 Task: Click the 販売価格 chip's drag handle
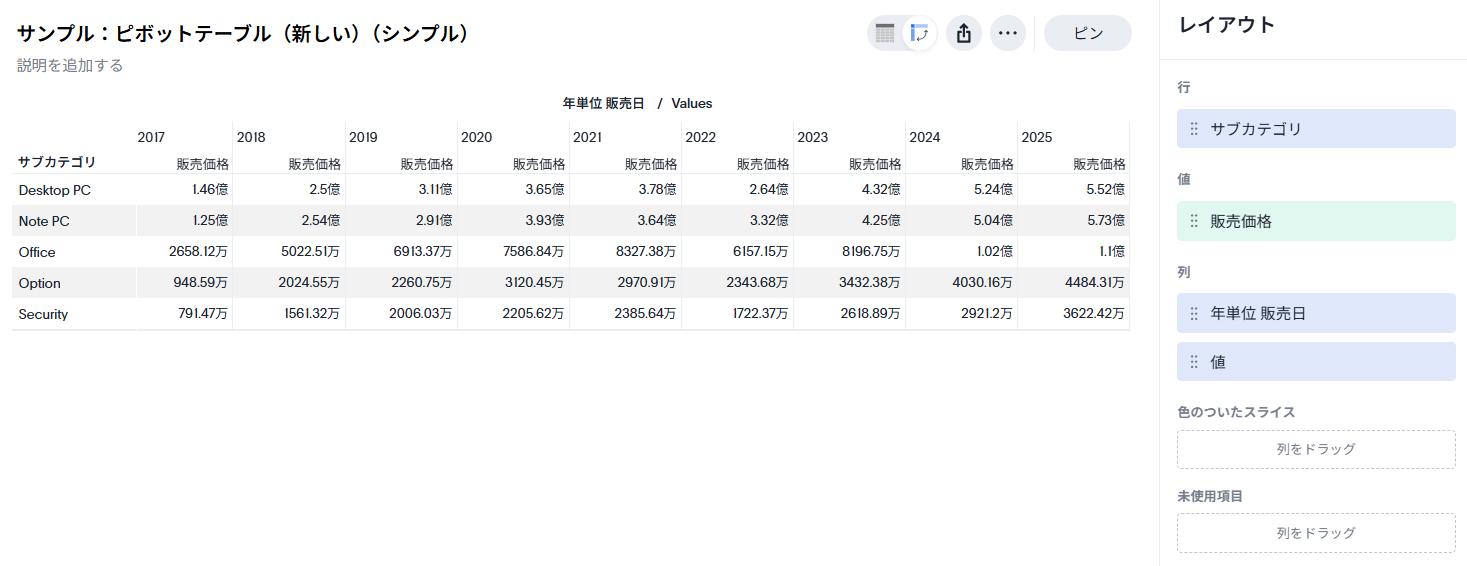pyautogui.click(x=1193, y=221)
